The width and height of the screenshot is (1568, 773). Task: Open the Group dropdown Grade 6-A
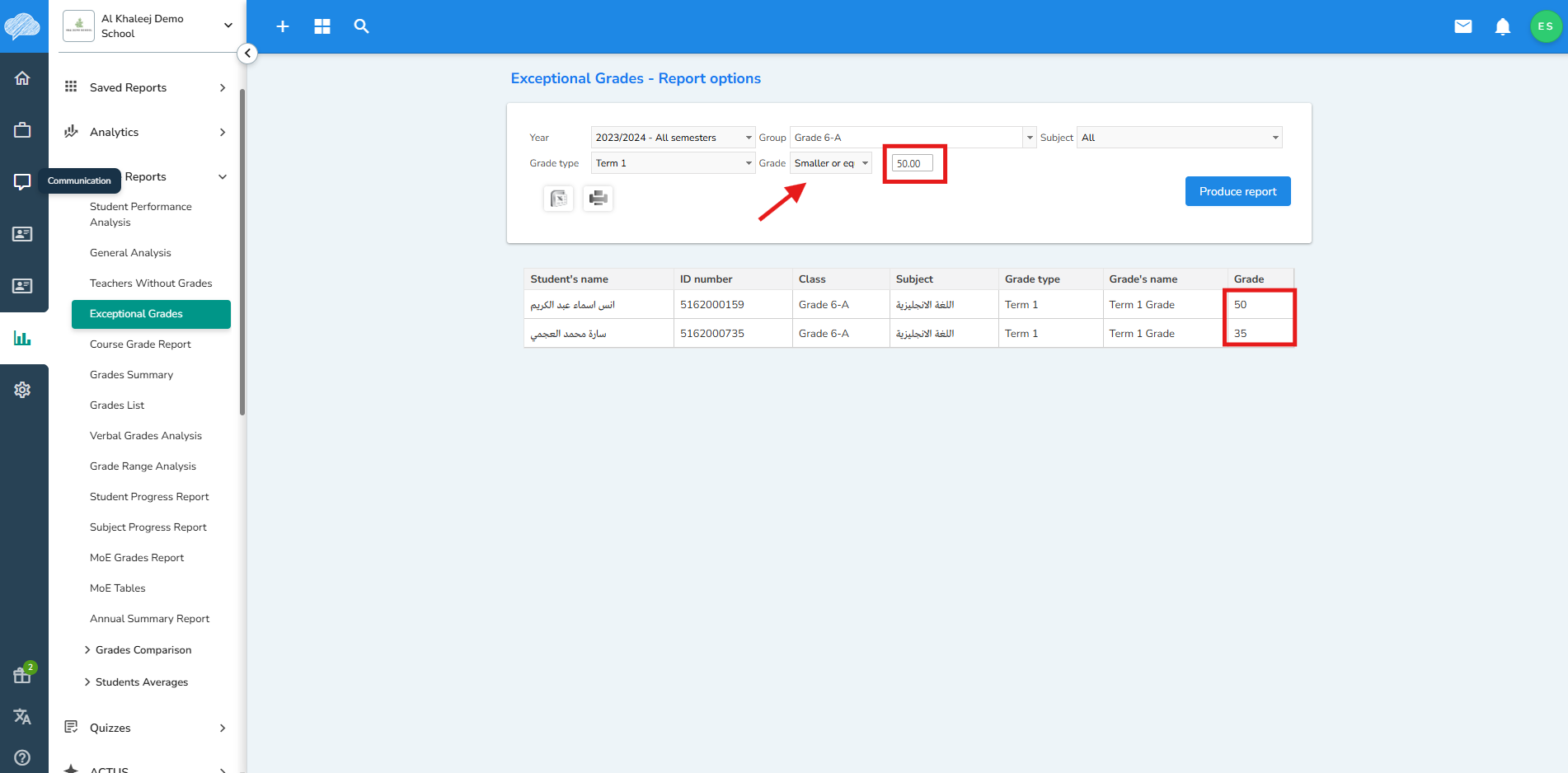pos(913,138)
